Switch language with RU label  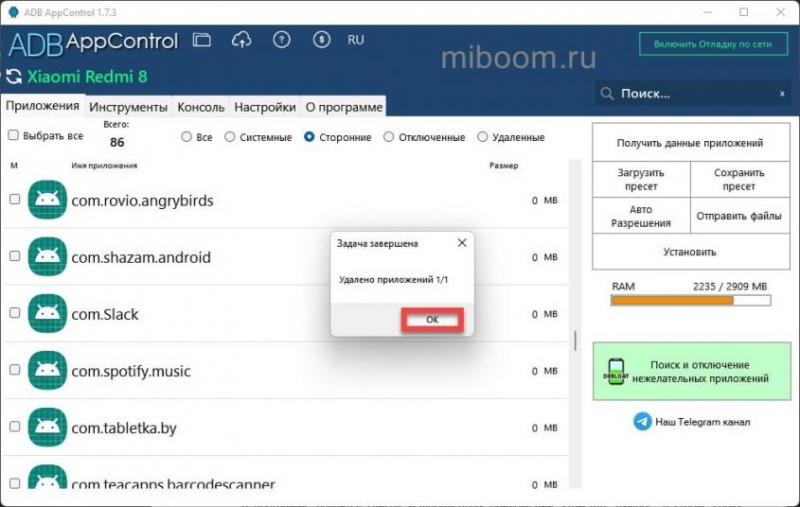tap(356, 40)
